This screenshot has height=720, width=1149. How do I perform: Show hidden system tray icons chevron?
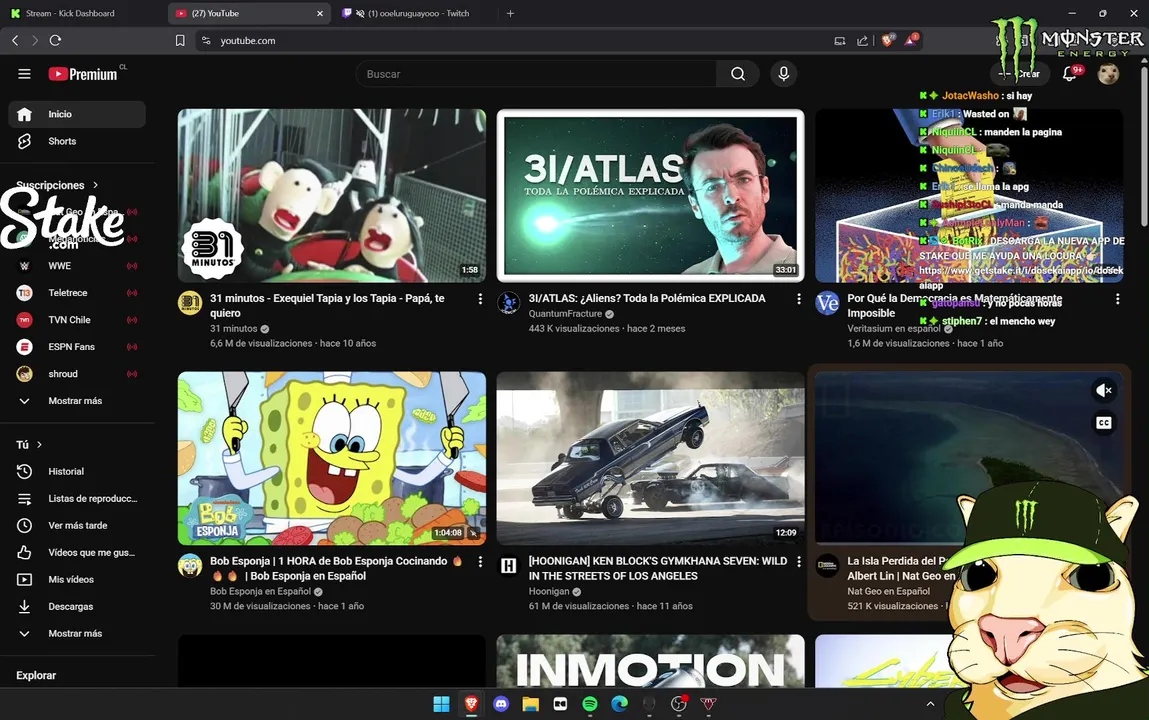coord(930,704)
